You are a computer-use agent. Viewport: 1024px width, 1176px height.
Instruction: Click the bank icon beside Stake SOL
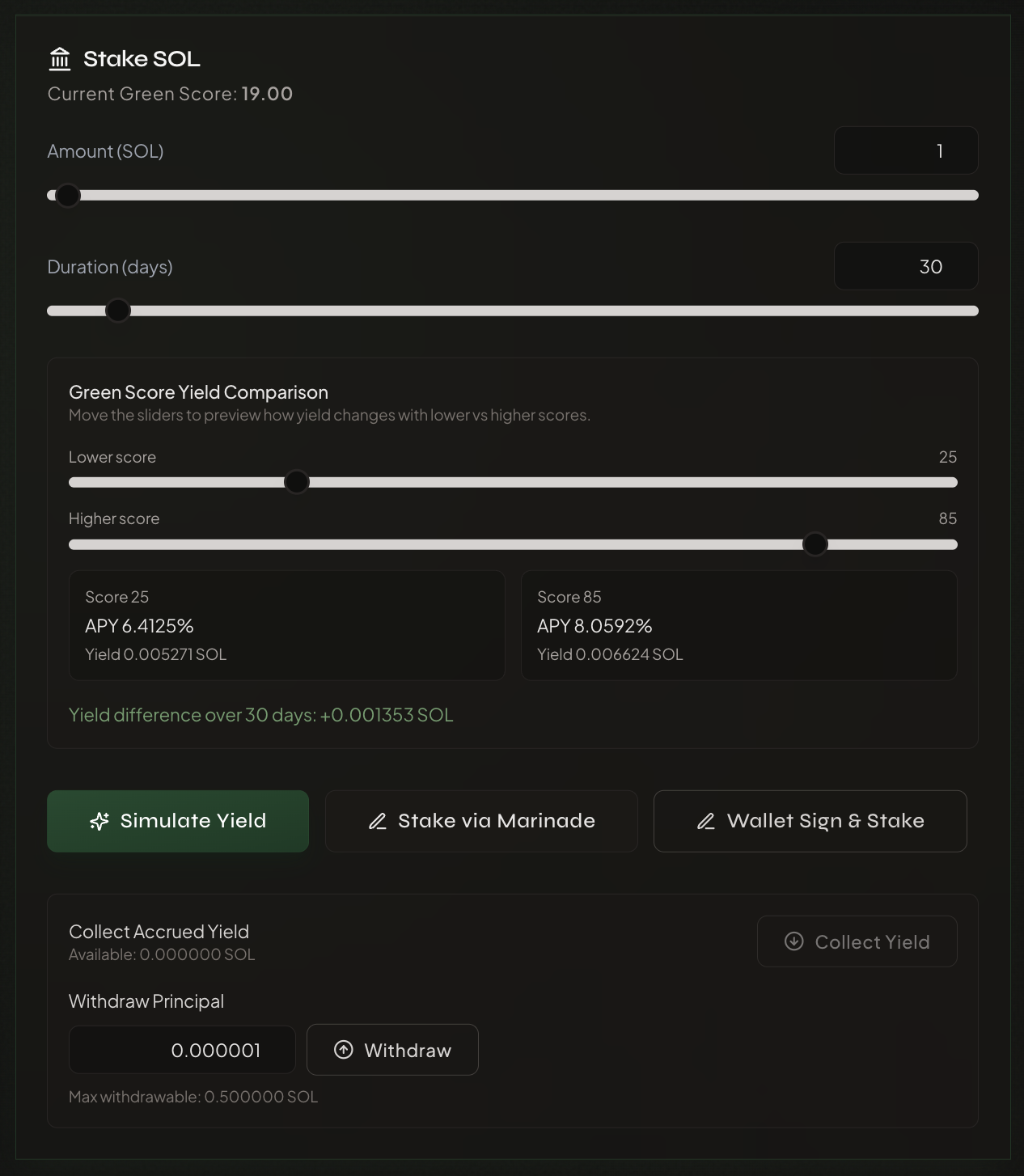[60, 59]
